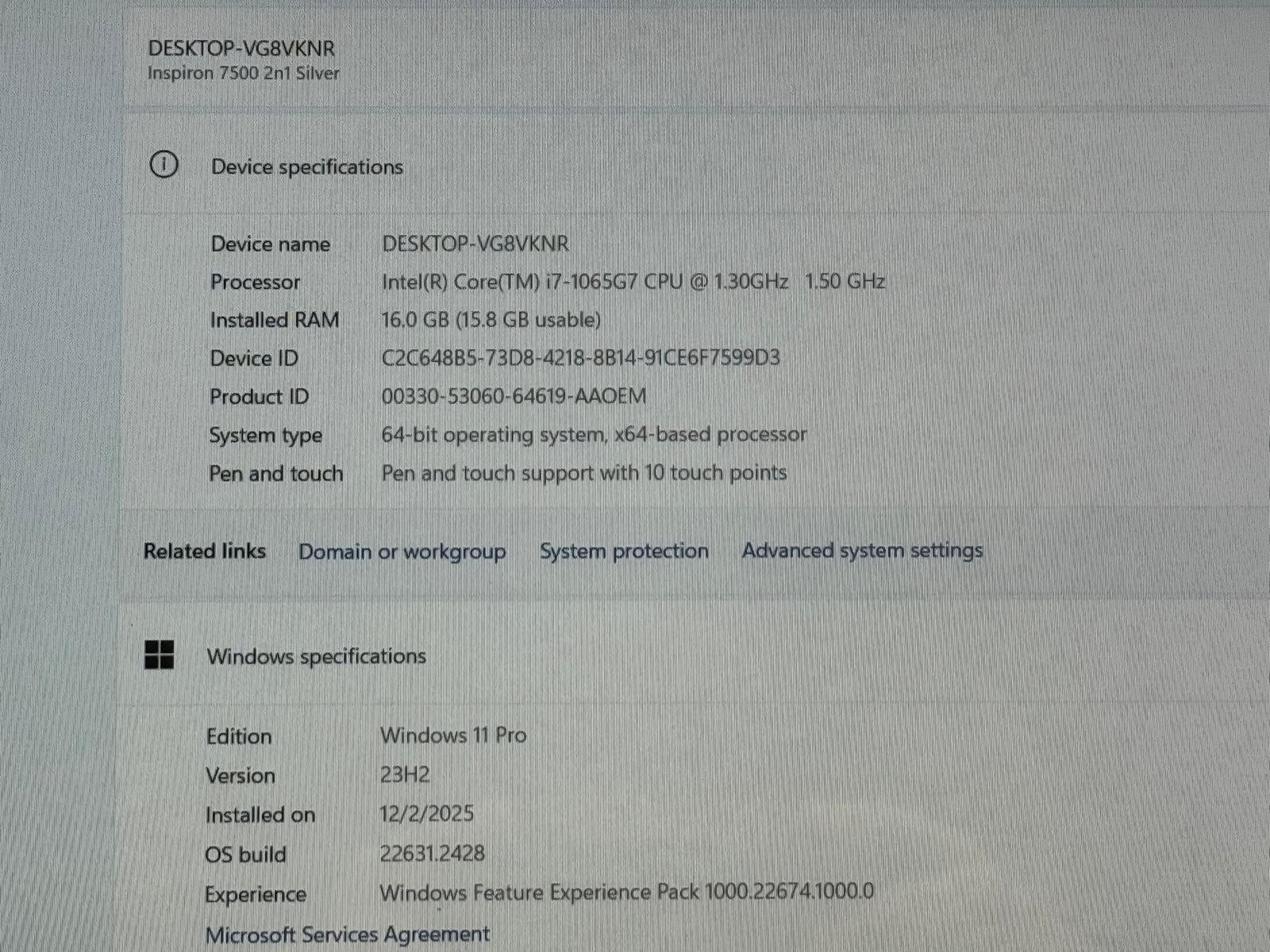Click the Product ID value 00330-53060-64619-AAOEM
The width and height of the screenshot is (1270, 952).
[514, 396]
